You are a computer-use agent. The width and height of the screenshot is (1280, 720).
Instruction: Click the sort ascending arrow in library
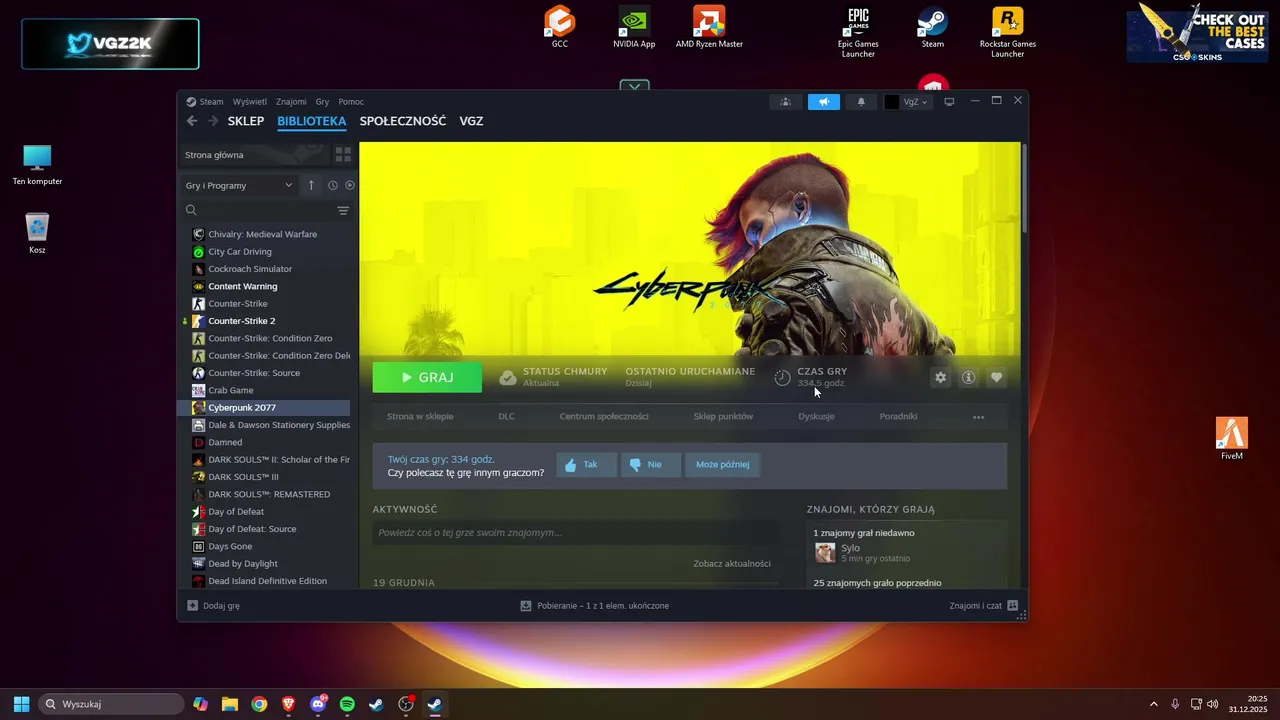click(311, 185)
